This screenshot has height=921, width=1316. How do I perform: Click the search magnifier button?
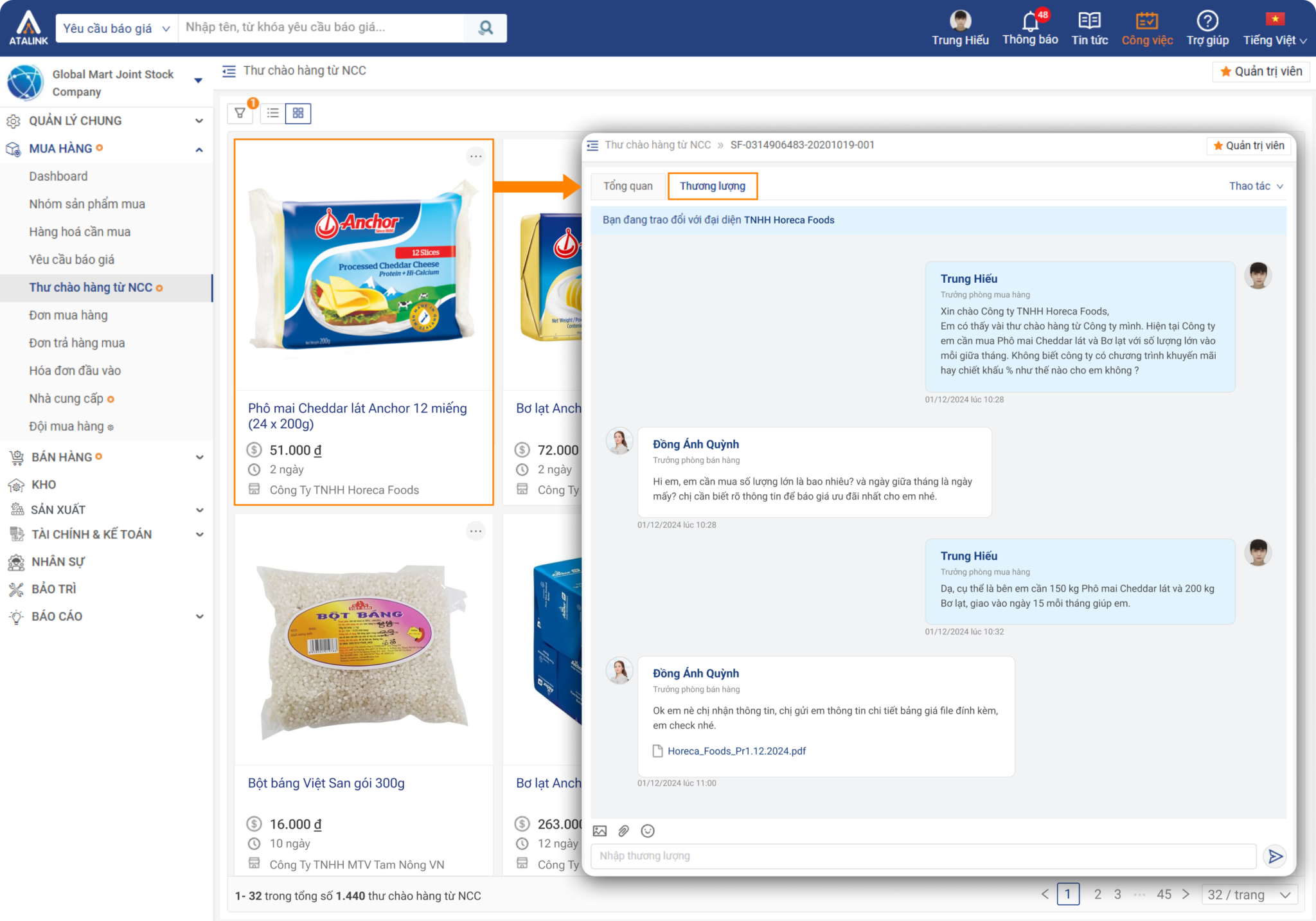tap(486, 28)
